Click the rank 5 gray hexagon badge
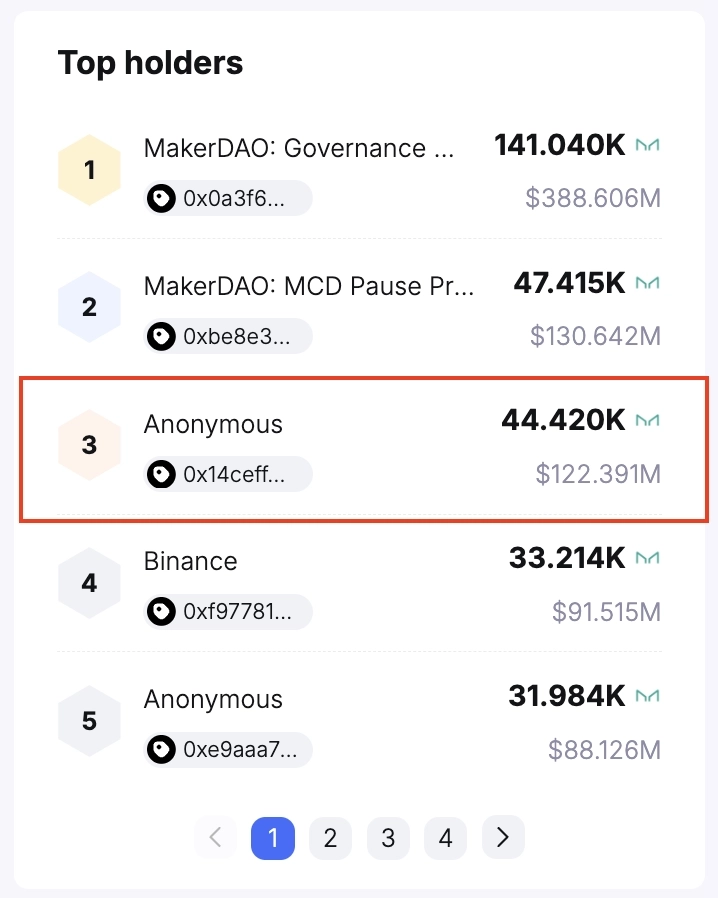 (x=89, y=720)
